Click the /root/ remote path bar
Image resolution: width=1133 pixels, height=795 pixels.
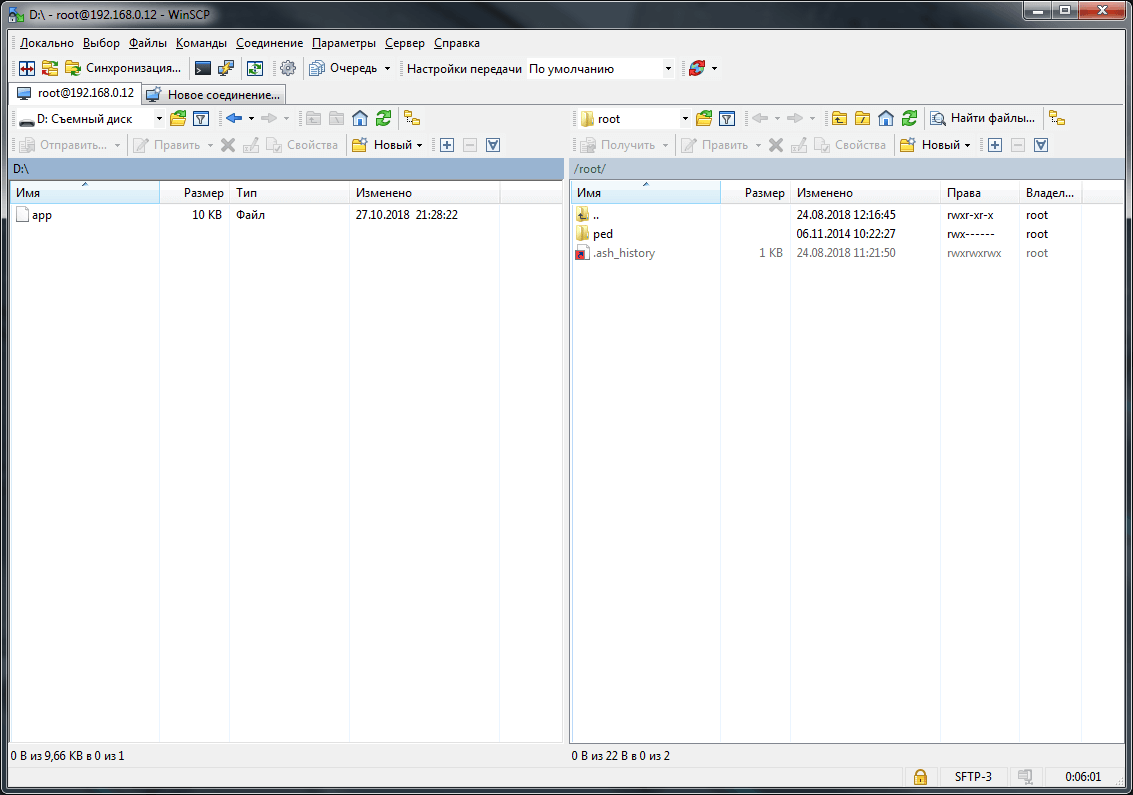tap(847, 168)
